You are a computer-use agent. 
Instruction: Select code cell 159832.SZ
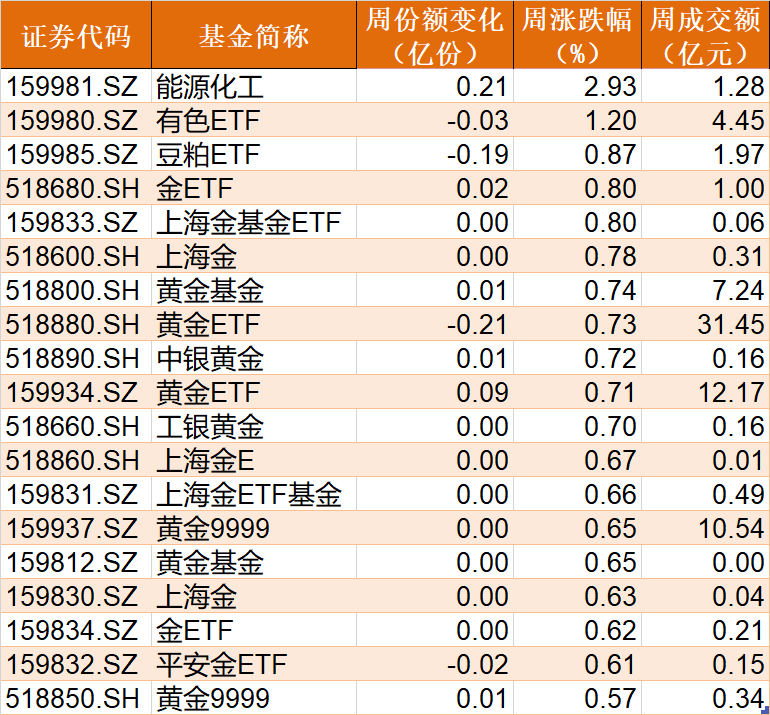tap(76, 664)
